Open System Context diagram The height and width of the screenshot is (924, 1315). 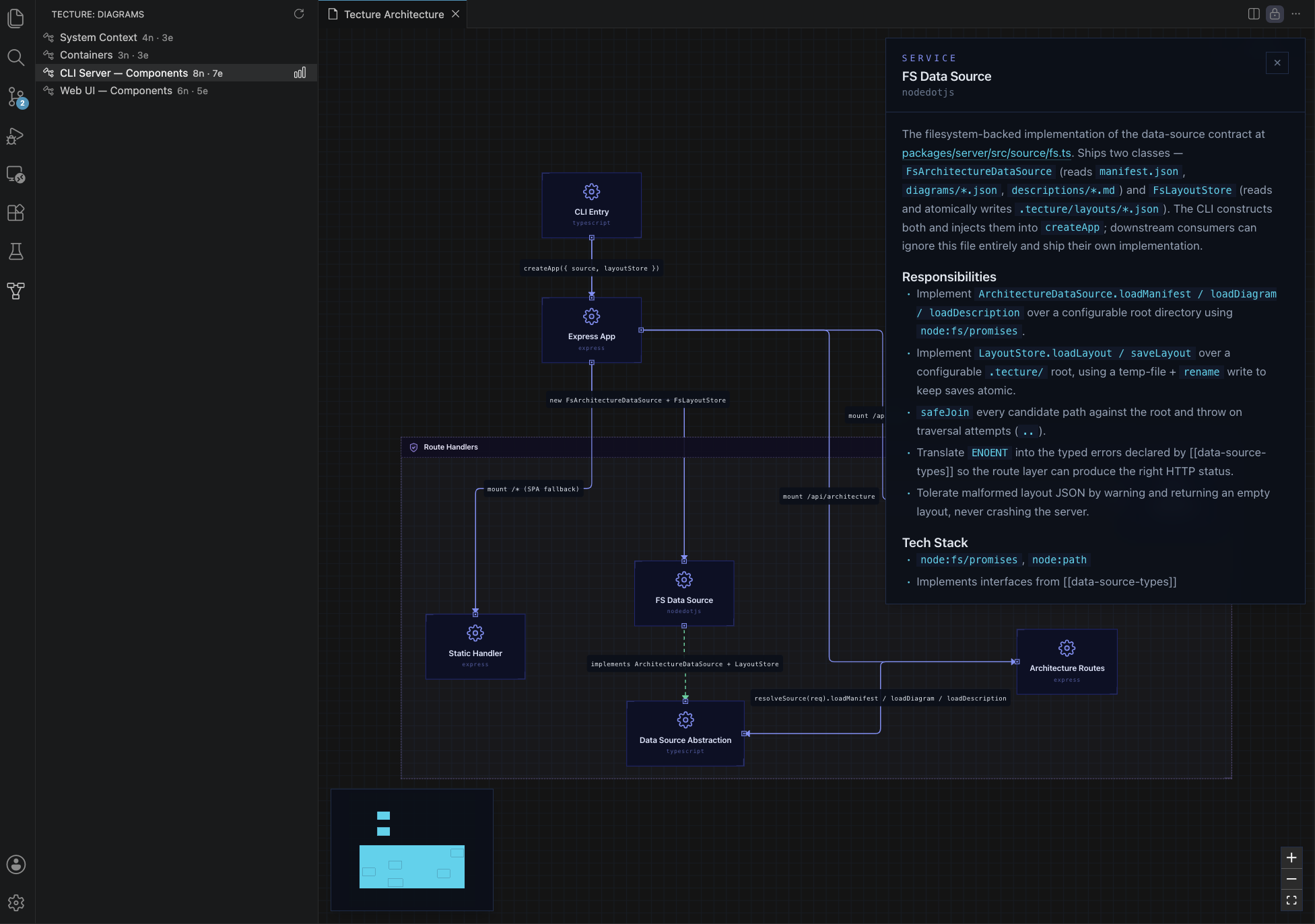click(x=176, y=38)
